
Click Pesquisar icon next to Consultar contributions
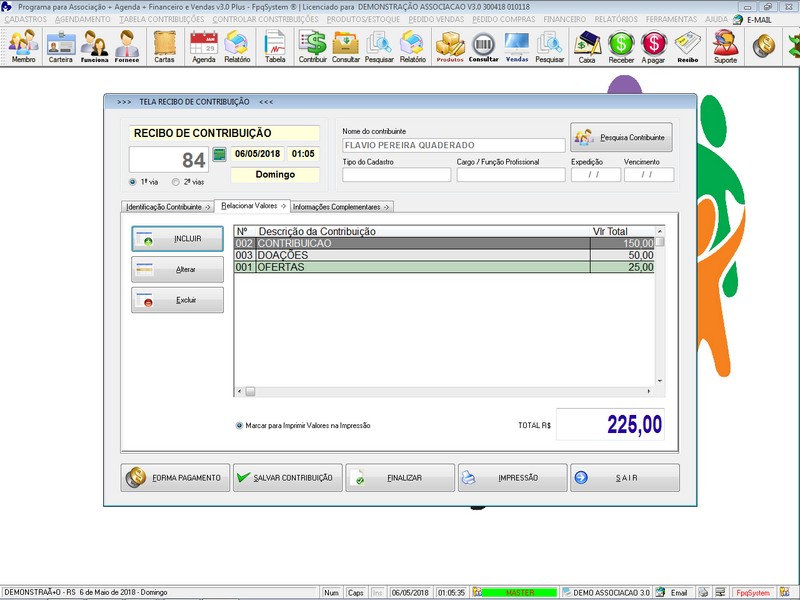pyautogui.click(x=379, y=46)
